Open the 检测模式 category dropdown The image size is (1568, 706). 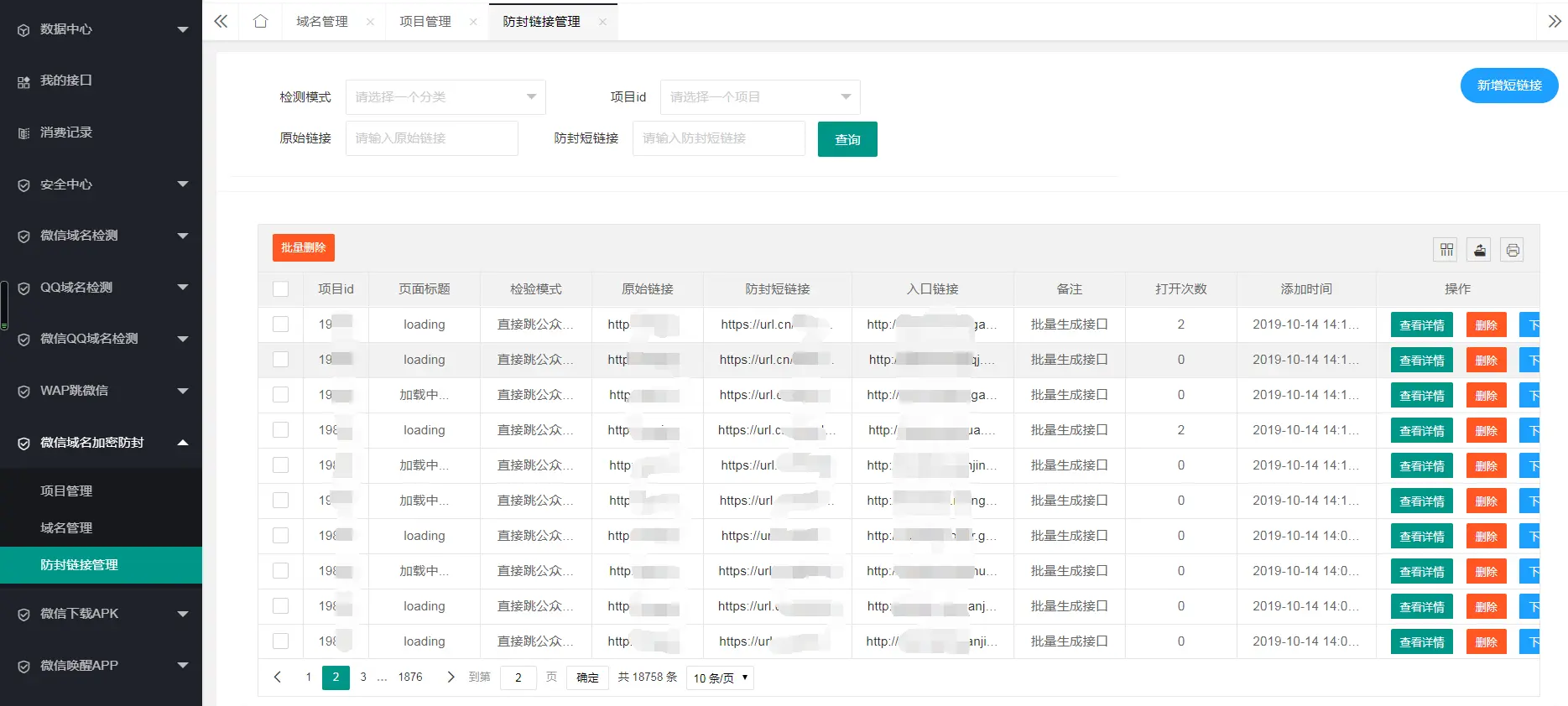tap(445, 97)
